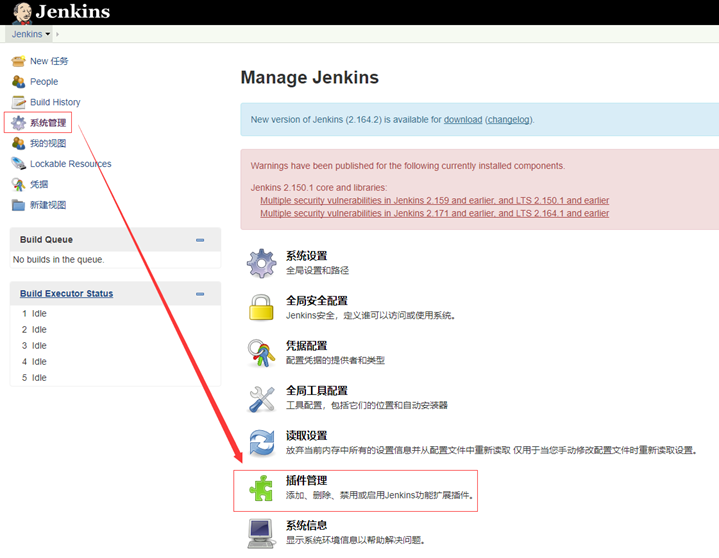Open 我的视图 from the side menu
Image resolution: width=719 pixels, height=558 pixels.
tap(48, 144)
